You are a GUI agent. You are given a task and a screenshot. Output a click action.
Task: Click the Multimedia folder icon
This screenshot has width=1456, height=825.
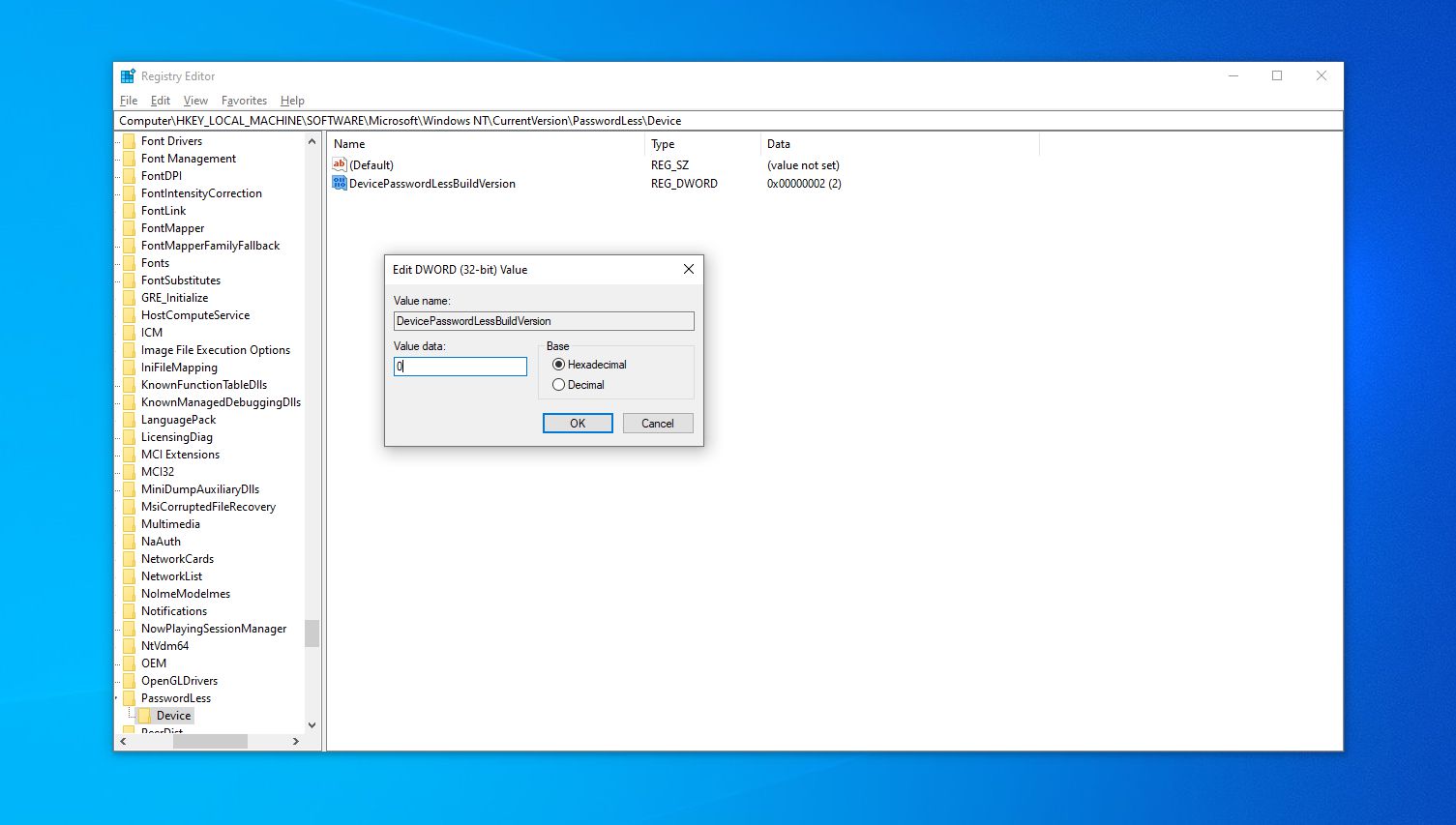(x=129, y=524)
